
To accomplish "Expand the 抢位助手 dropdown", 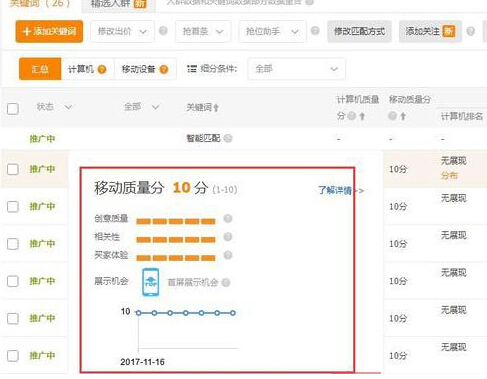I will point(272,31).
